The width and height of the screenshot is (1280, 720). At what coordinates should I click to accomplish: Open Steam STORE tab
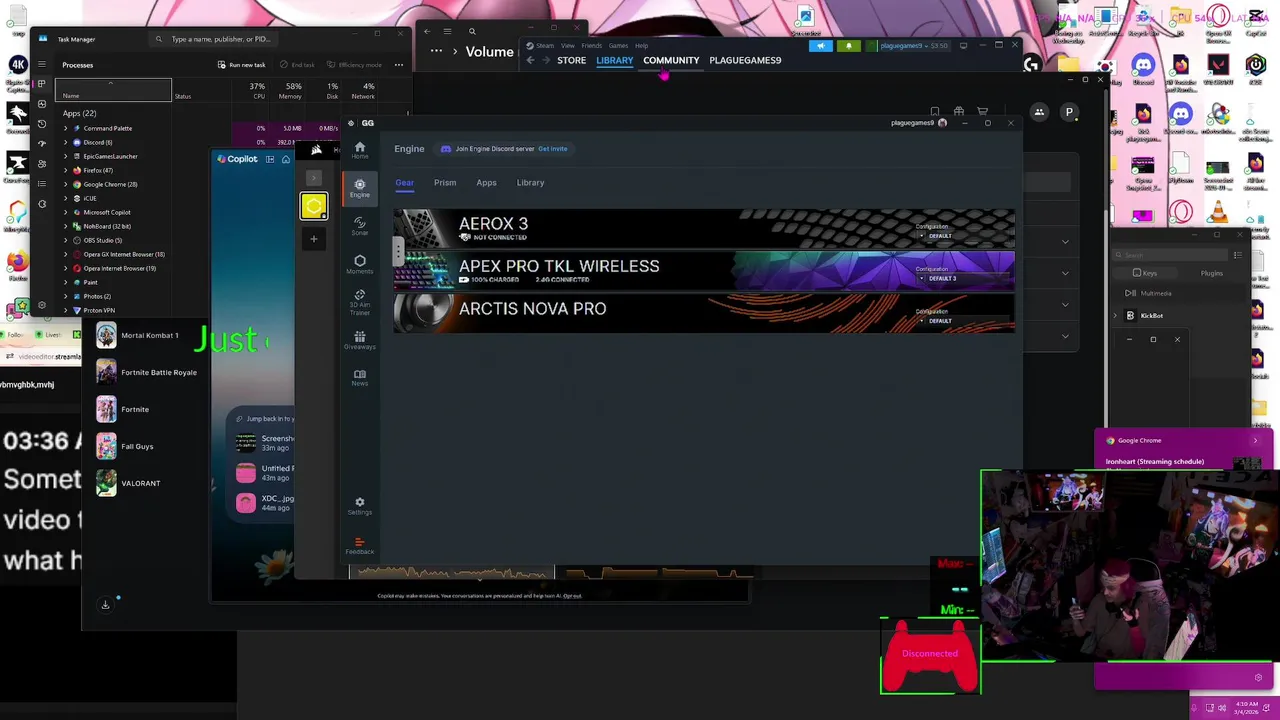pyautogui.click(x=571, y=60)
